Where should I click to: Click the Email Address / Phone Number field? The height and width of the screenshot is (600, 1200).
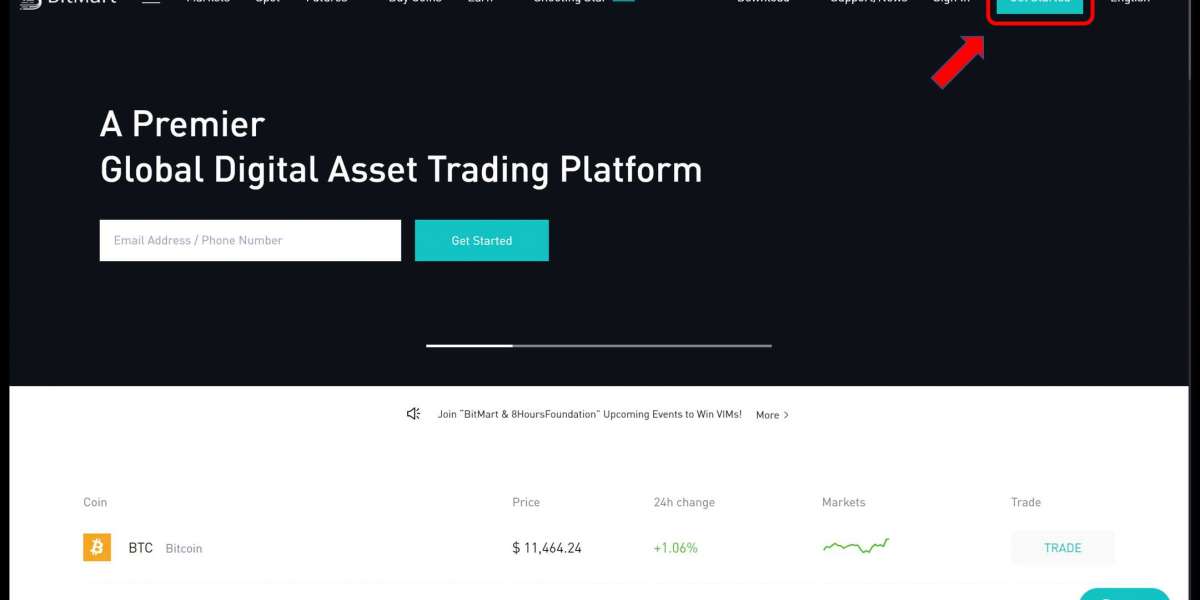pos(250,240)
